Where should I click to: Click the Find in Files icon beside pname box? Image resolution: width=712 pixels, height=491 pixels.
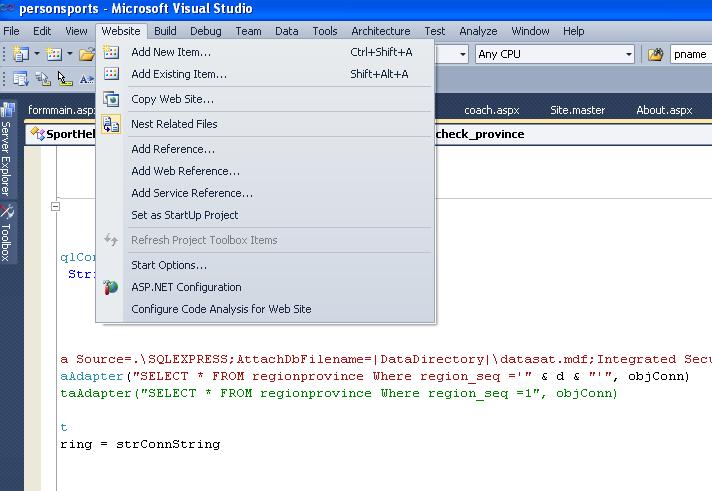(655, 55)
